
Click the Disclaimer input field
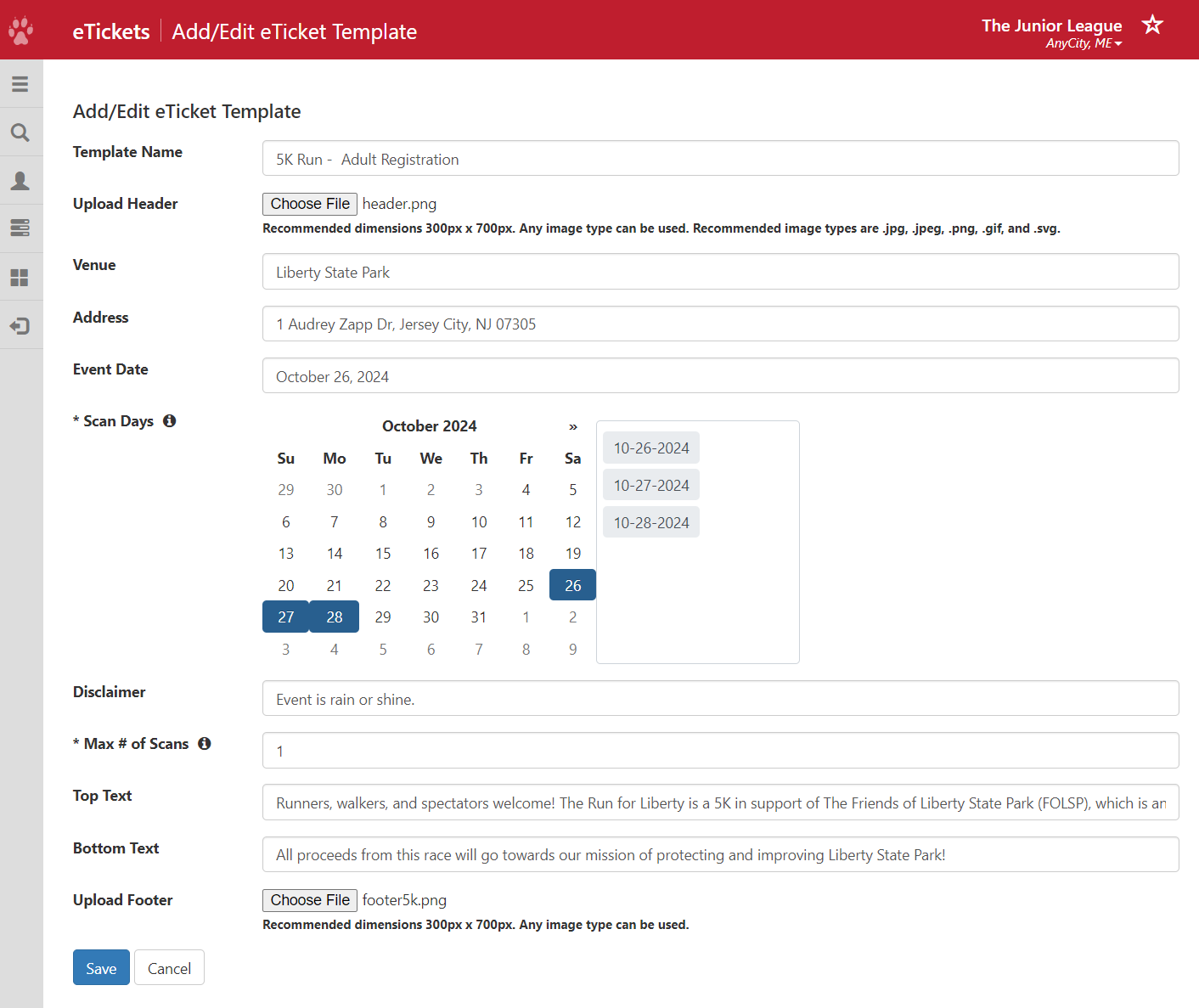(720, 699)
